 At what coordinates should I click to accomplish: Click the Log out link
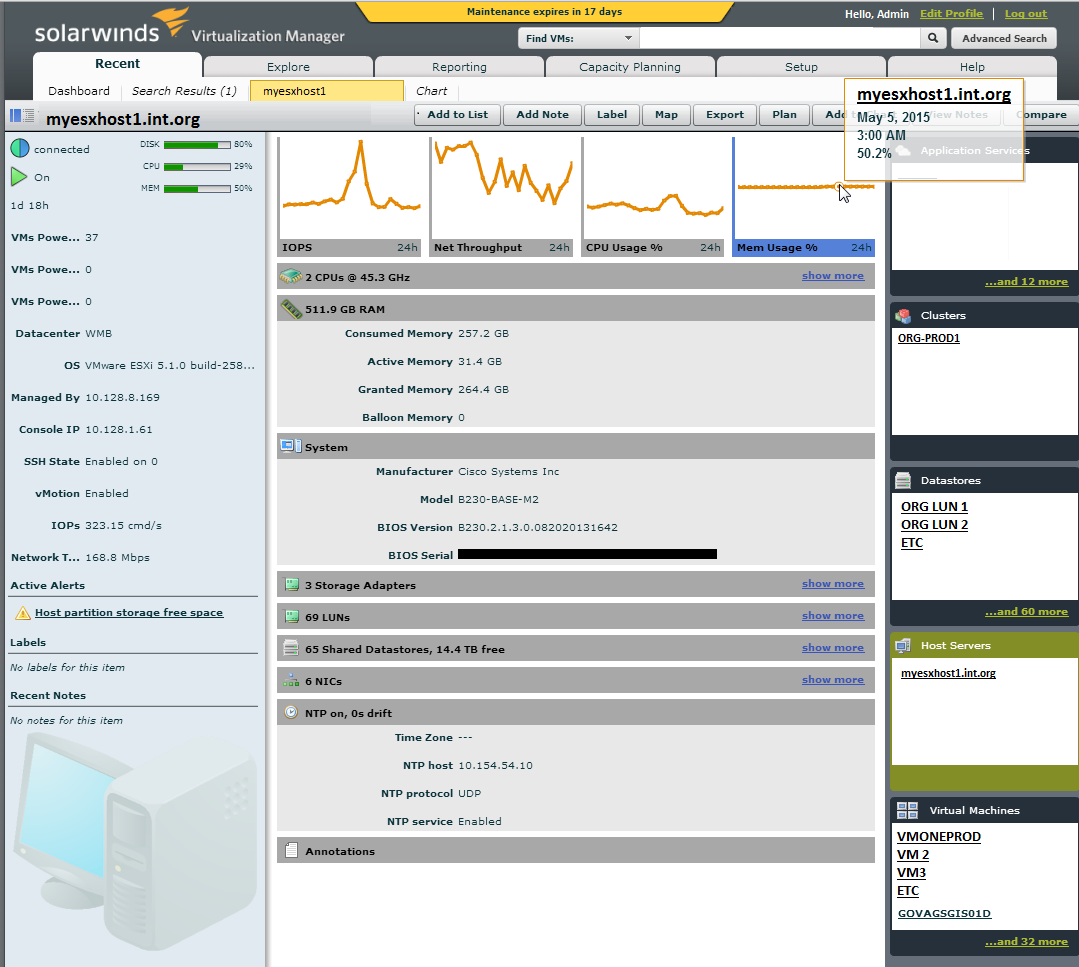(1025, 14)
